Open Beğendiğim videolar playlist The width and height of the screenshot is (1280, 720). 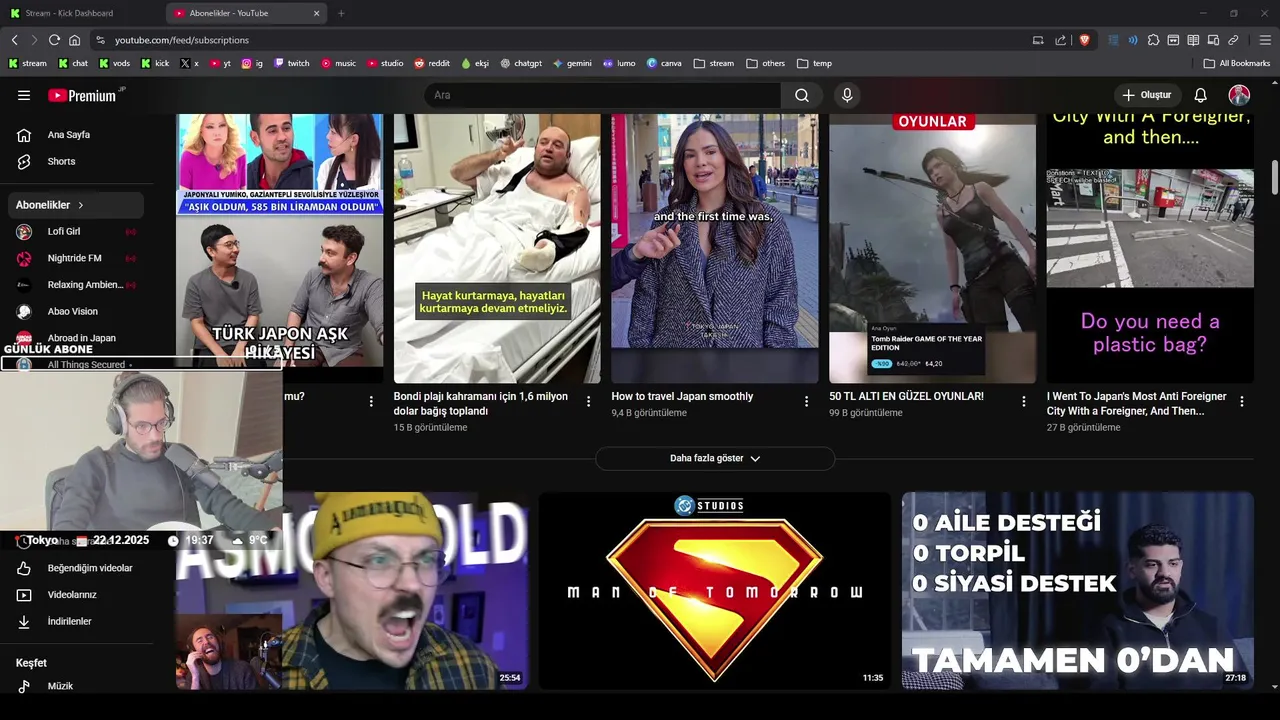76,568
